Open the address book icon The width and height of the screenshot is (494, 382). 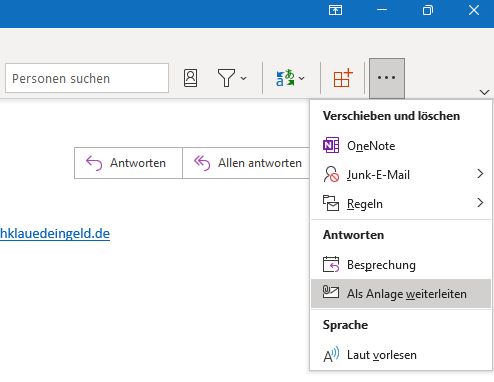tap(191, 78)
